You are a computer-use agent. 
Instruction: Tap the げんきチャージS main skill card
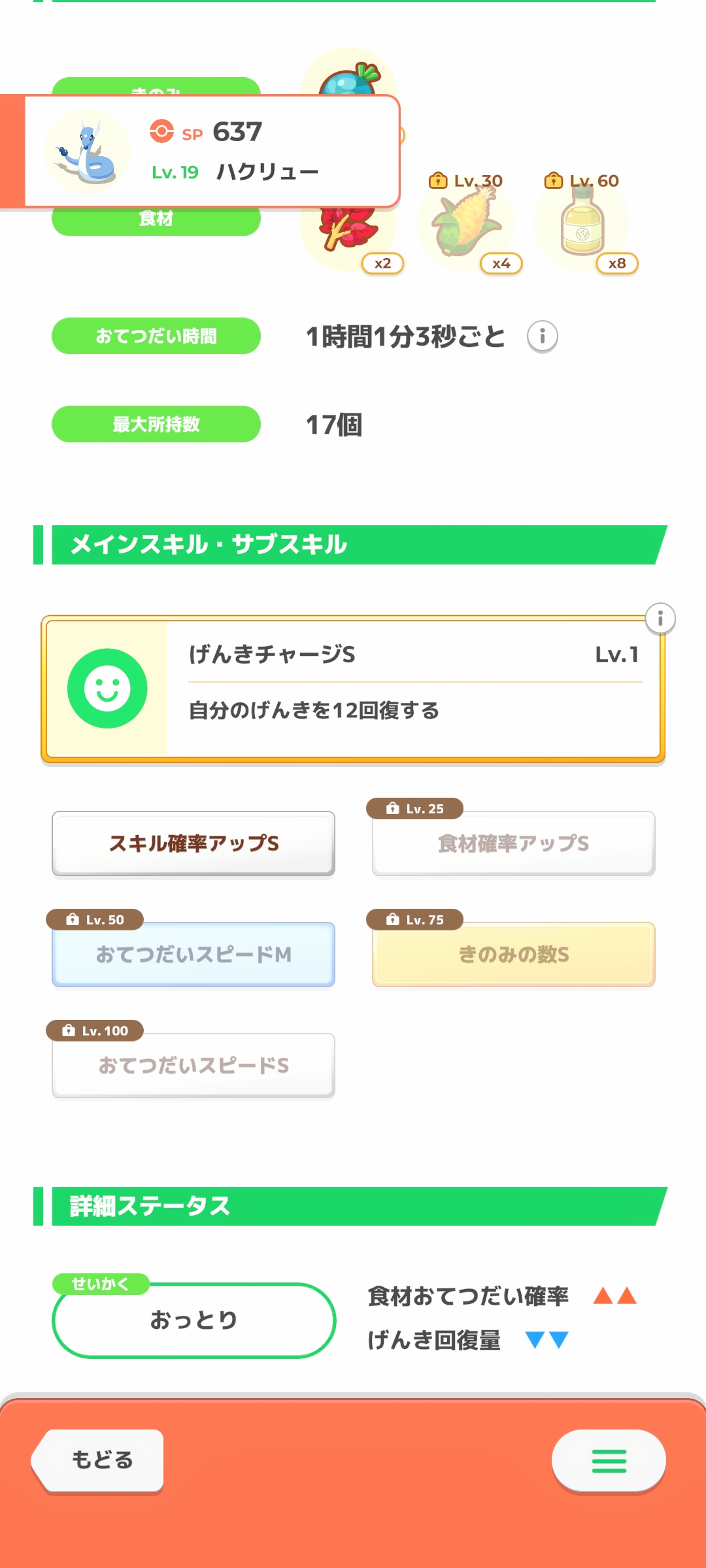coord(412,689)
